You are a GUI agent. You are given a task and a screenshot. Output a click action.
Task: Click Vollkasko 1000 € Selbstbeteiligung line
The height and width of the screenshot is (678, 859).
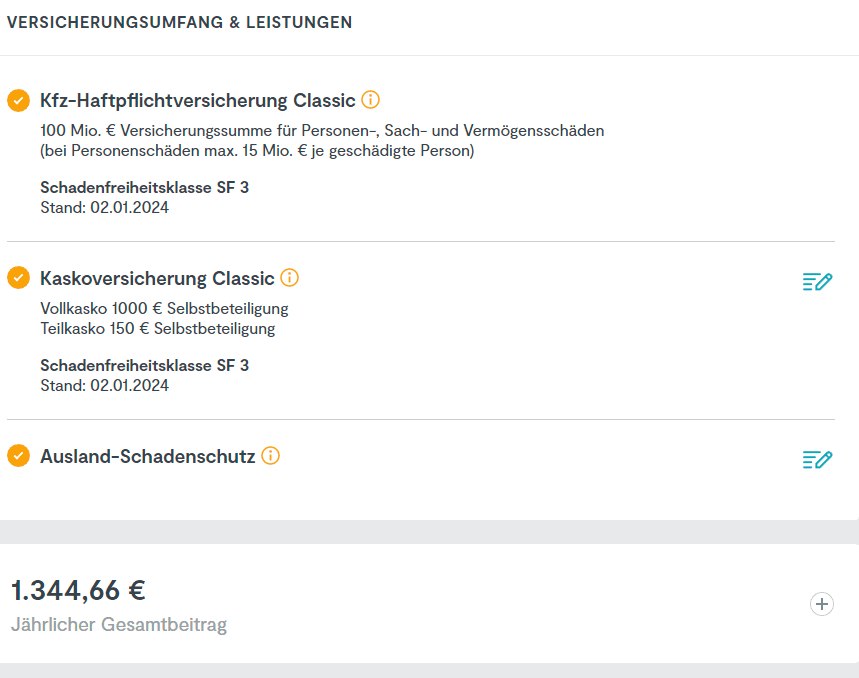[x=164, y=308]
